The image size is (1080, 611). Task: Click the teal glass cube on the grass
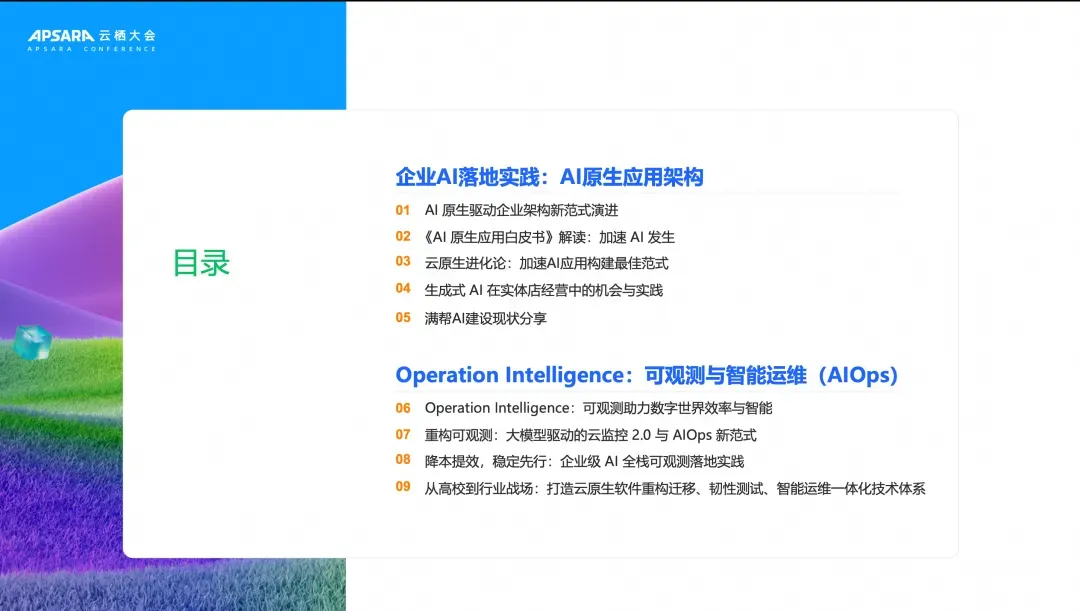coord(33,342)
